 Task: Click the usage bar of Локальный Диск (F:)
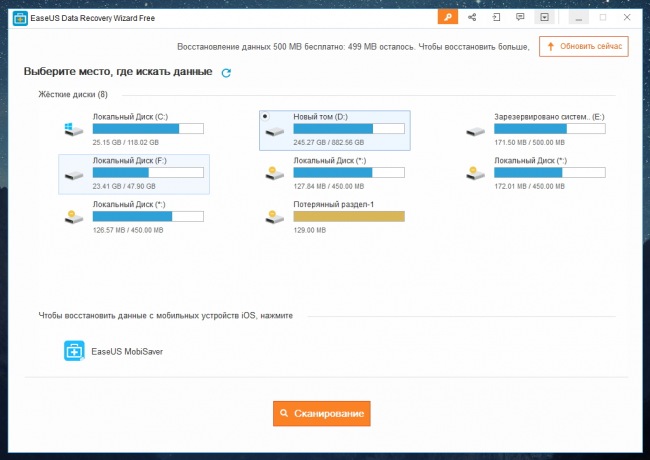click(148, 172)
